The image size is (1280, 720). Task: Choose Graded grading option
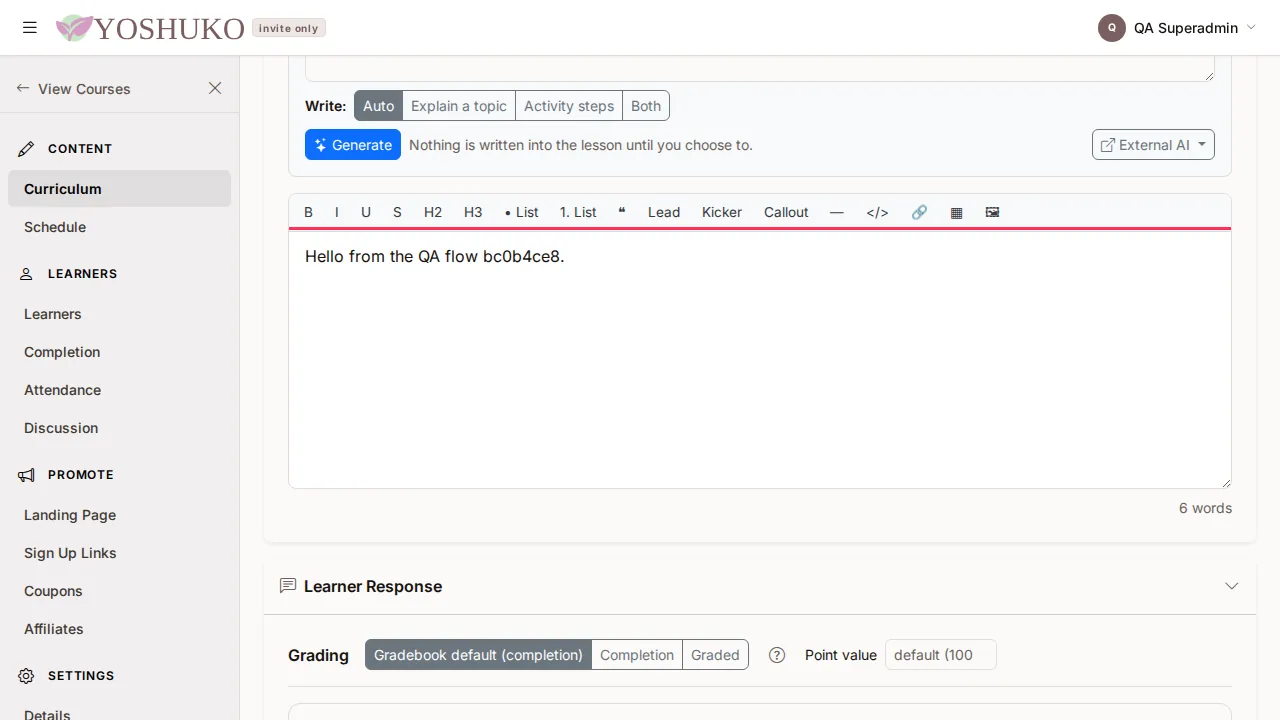click(715, 655)
